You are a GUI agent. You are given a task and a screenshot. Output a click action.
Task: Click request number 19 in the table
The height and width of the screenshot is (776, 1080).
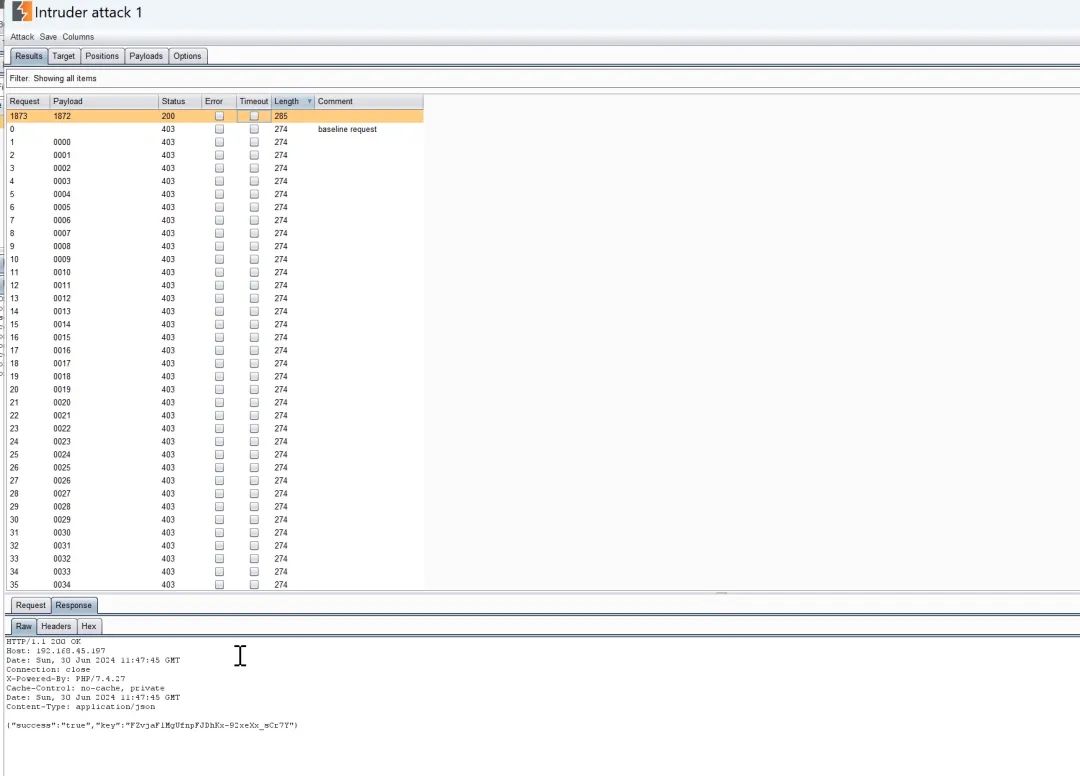[14, 377]
